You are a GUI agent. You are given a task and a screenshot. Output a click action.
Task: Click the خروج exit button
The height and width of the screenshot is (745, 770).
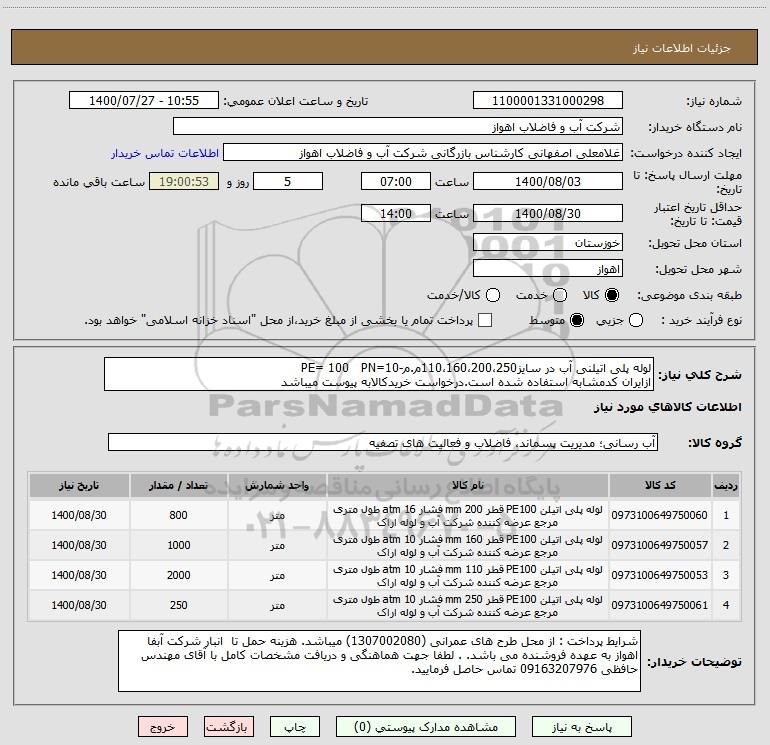point(163,727)
